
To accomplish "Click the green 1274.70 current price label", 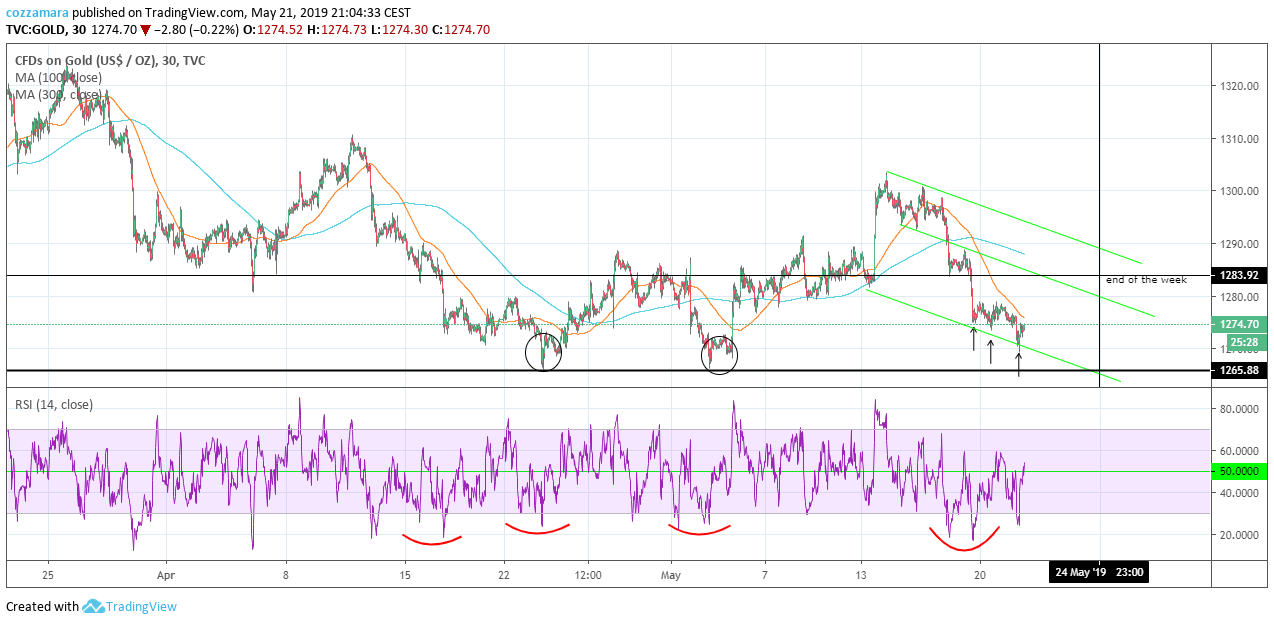I will pyautogui.click(x=1238, y=324).
